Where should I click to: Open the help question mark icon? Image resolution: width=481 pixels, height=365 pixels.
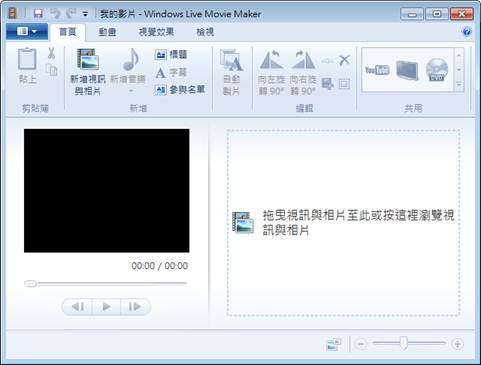(467, 32)
